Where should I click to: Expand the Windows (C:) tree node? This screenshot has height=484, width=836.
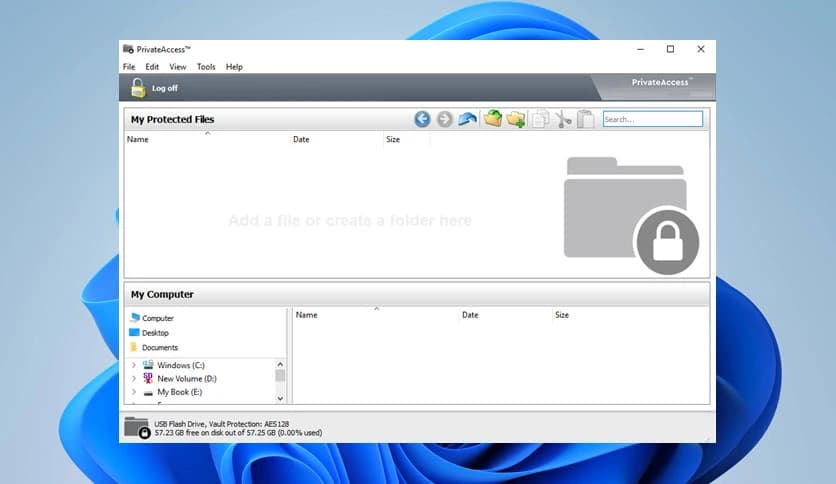(134, 365)
